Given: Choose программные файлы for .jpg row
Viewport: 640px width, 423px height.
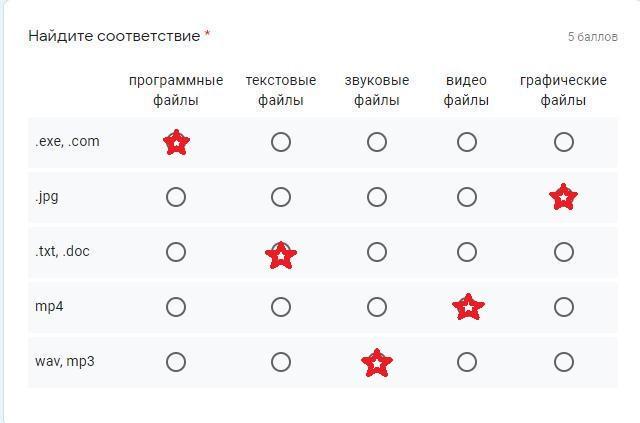Looking at the screenshot, I should pos(176,197).
